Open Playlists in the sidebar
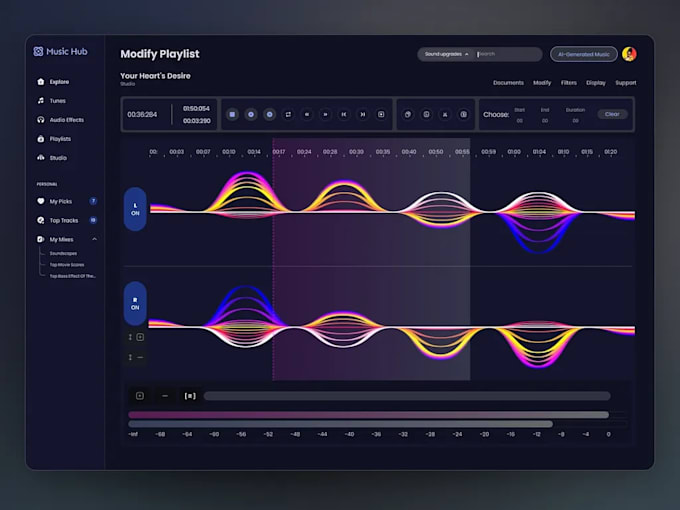680x510 pixels. [54, 139]
